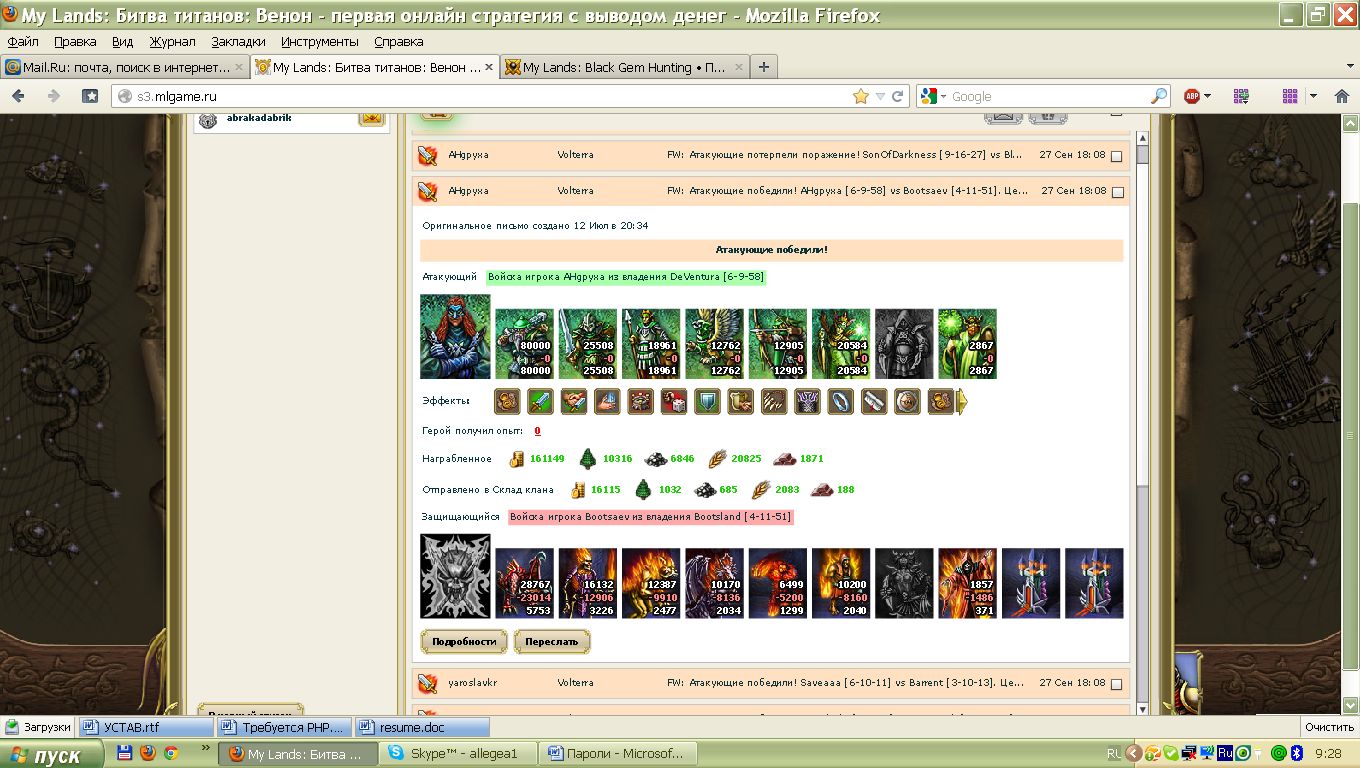Viewport: 1360px width, 768px height.
Task: Tick checkbox for SonOfDarkness defeat message
Action: coord(1117,156)
